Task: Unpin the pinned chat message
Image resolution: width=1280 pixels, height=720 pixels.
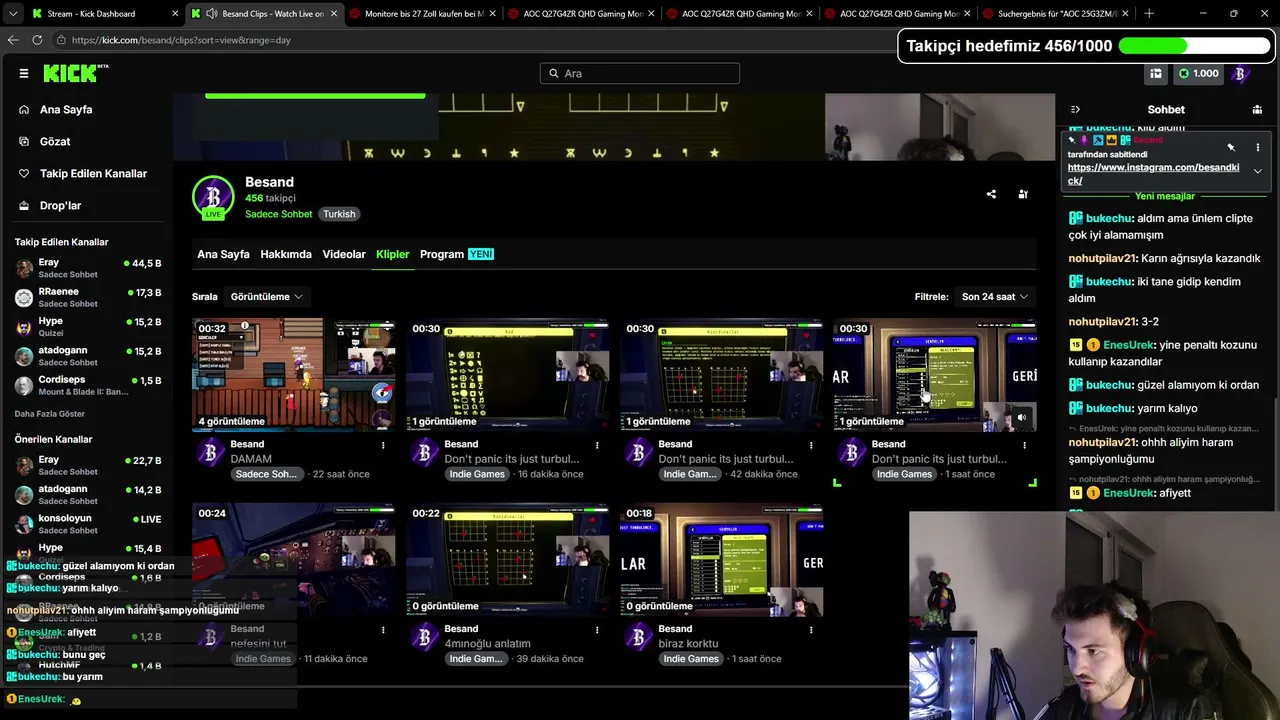Action: (x=1231, y=147)
